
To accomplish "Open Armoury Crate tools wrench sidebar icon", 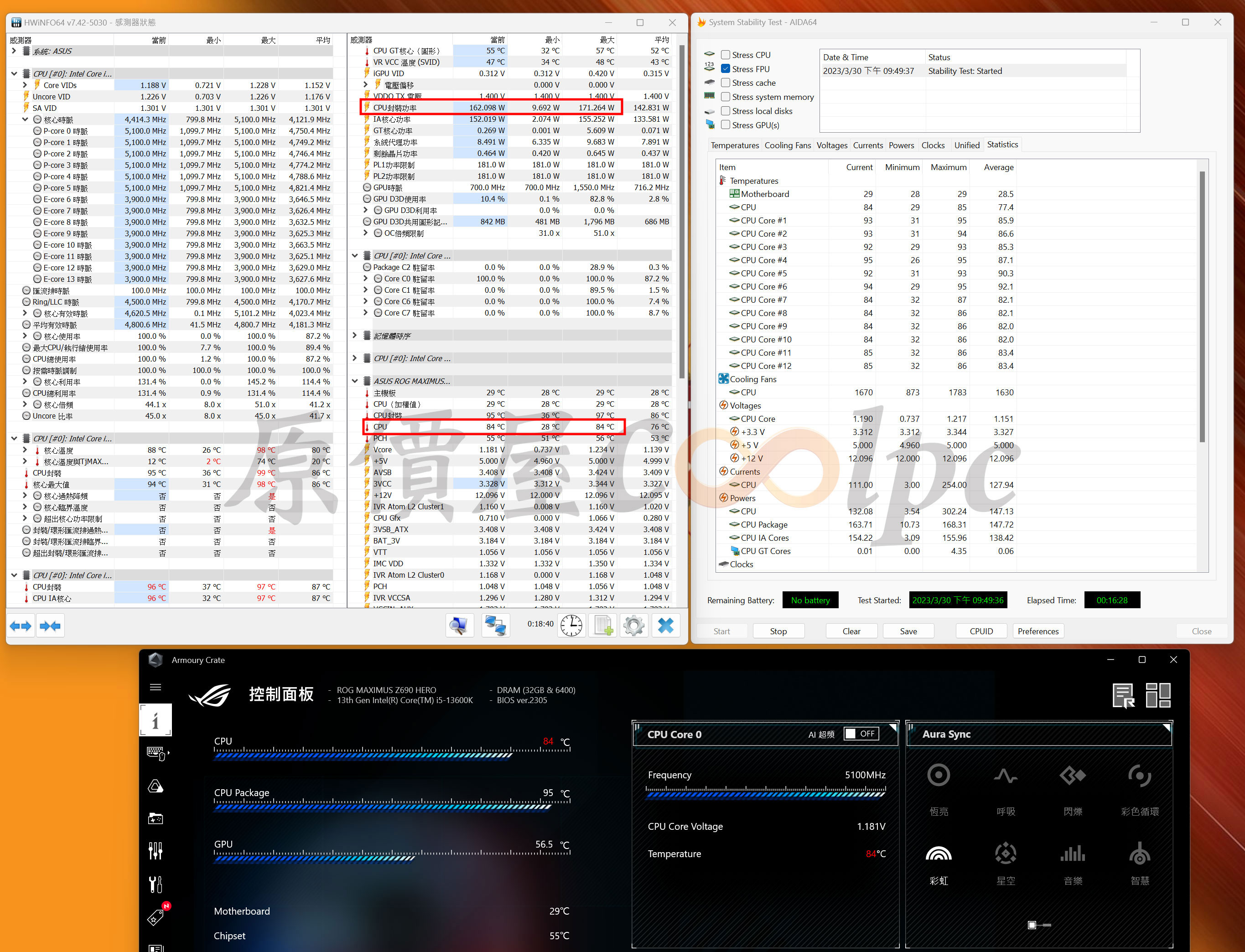I will [155, 884].
